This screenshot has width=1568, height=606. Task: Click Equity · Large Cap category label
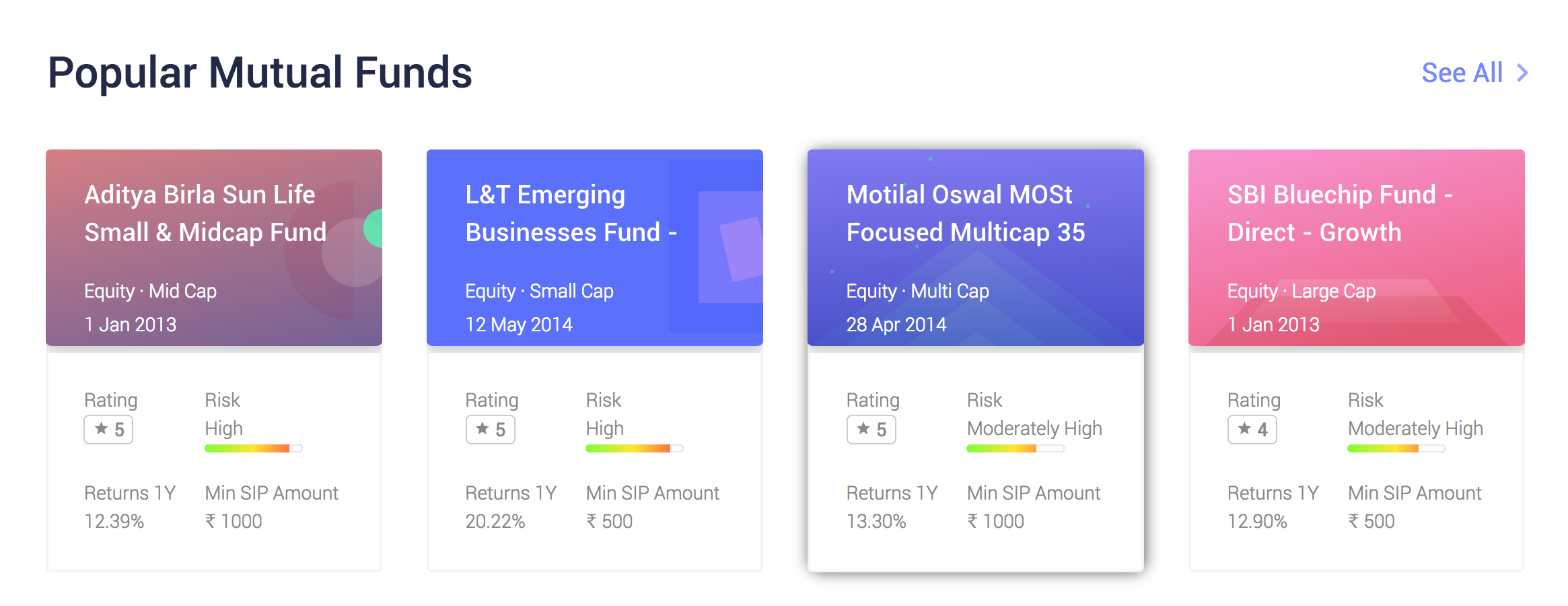pos(1301,291)
